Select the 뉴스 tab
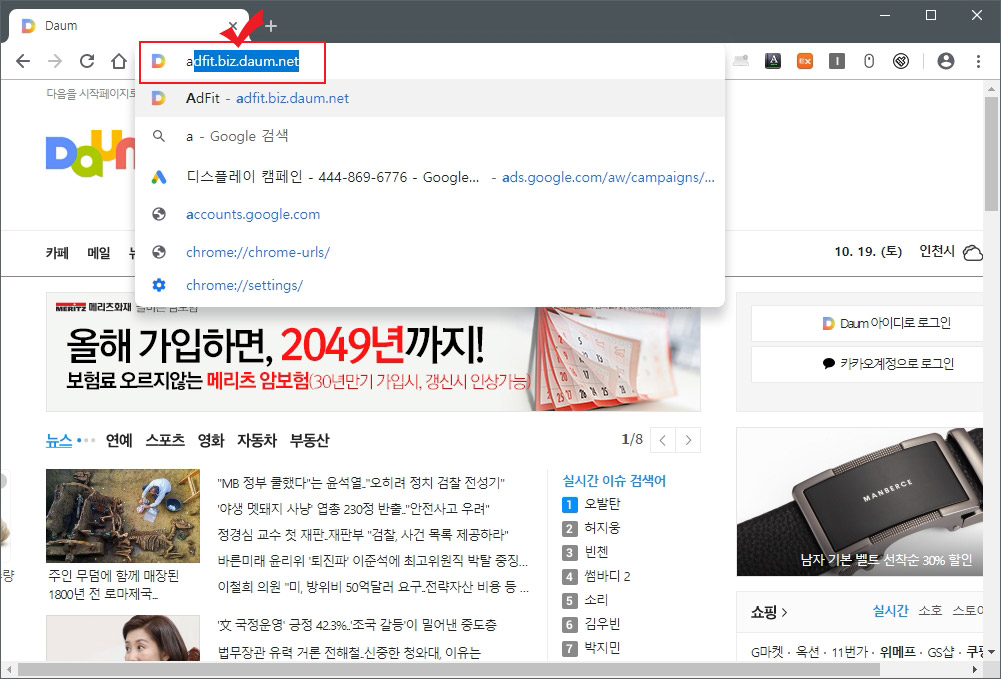Screen dimensions: 1001x679 point(59,440)
